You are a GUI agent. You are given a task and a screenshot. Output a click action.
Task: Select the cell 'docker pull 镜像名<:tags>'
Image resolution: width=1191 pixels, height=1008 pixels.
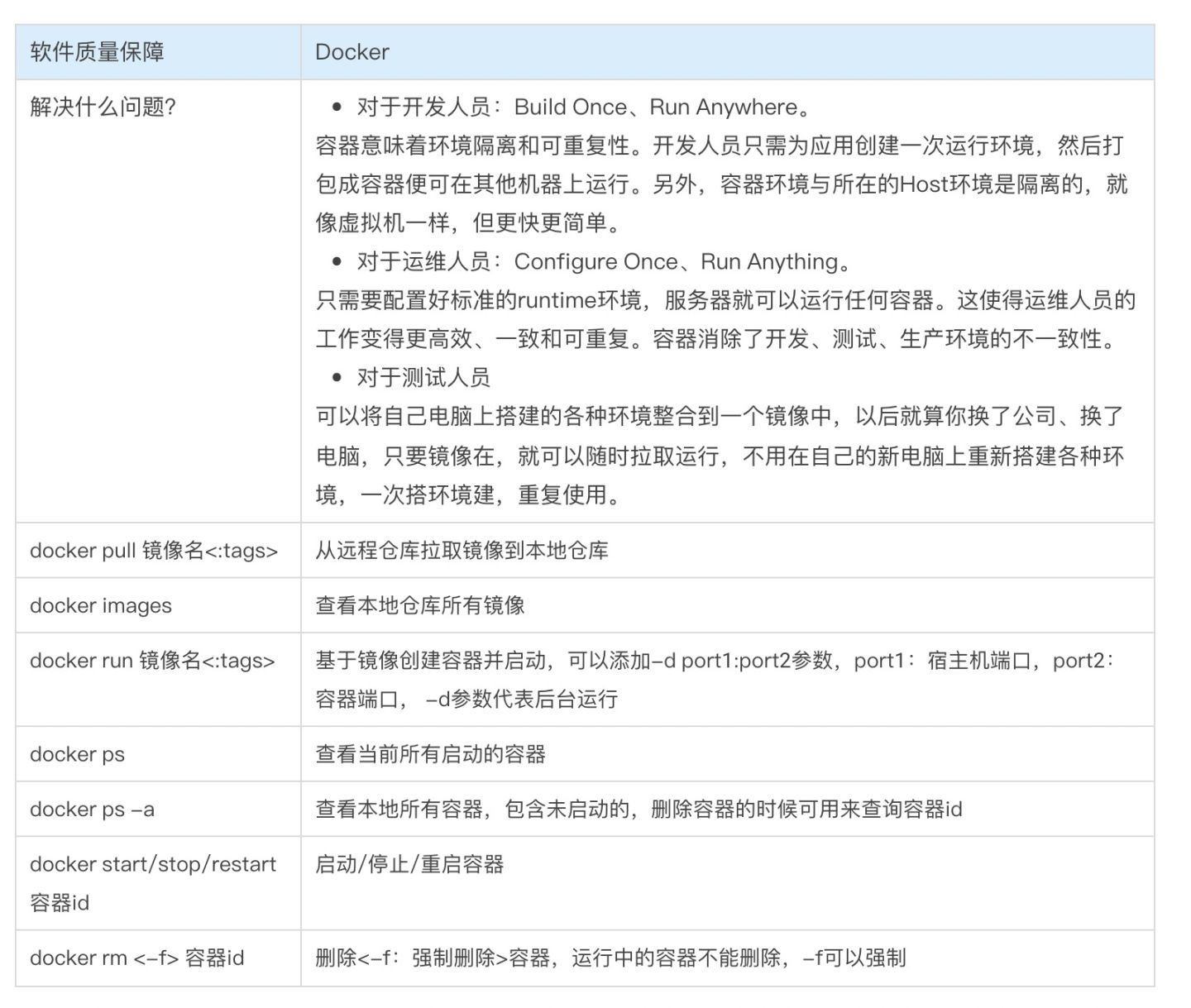157,550
